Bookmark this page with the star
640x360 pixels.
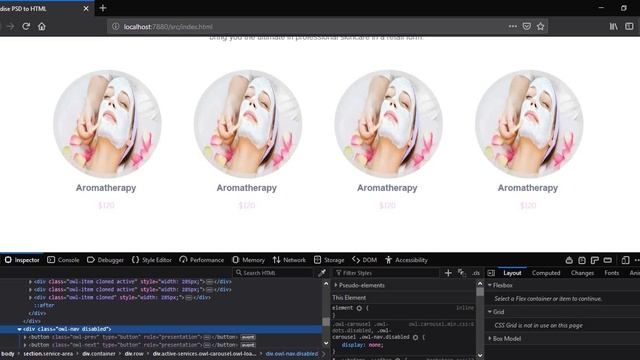[x=540, y=27]
